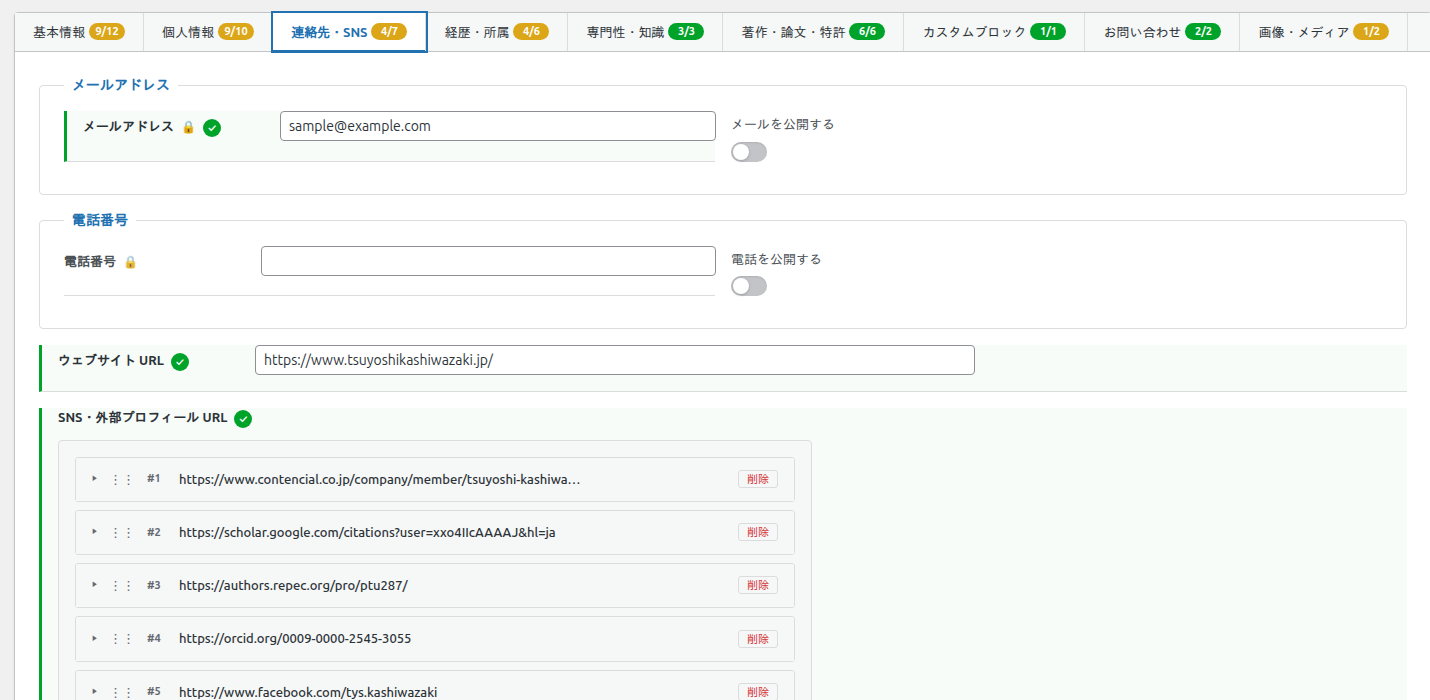This screenshot has height=700, width=1430.
Task: Click green checkmark next to SNS・外部プロフィール URL
Action: (243, 419)
